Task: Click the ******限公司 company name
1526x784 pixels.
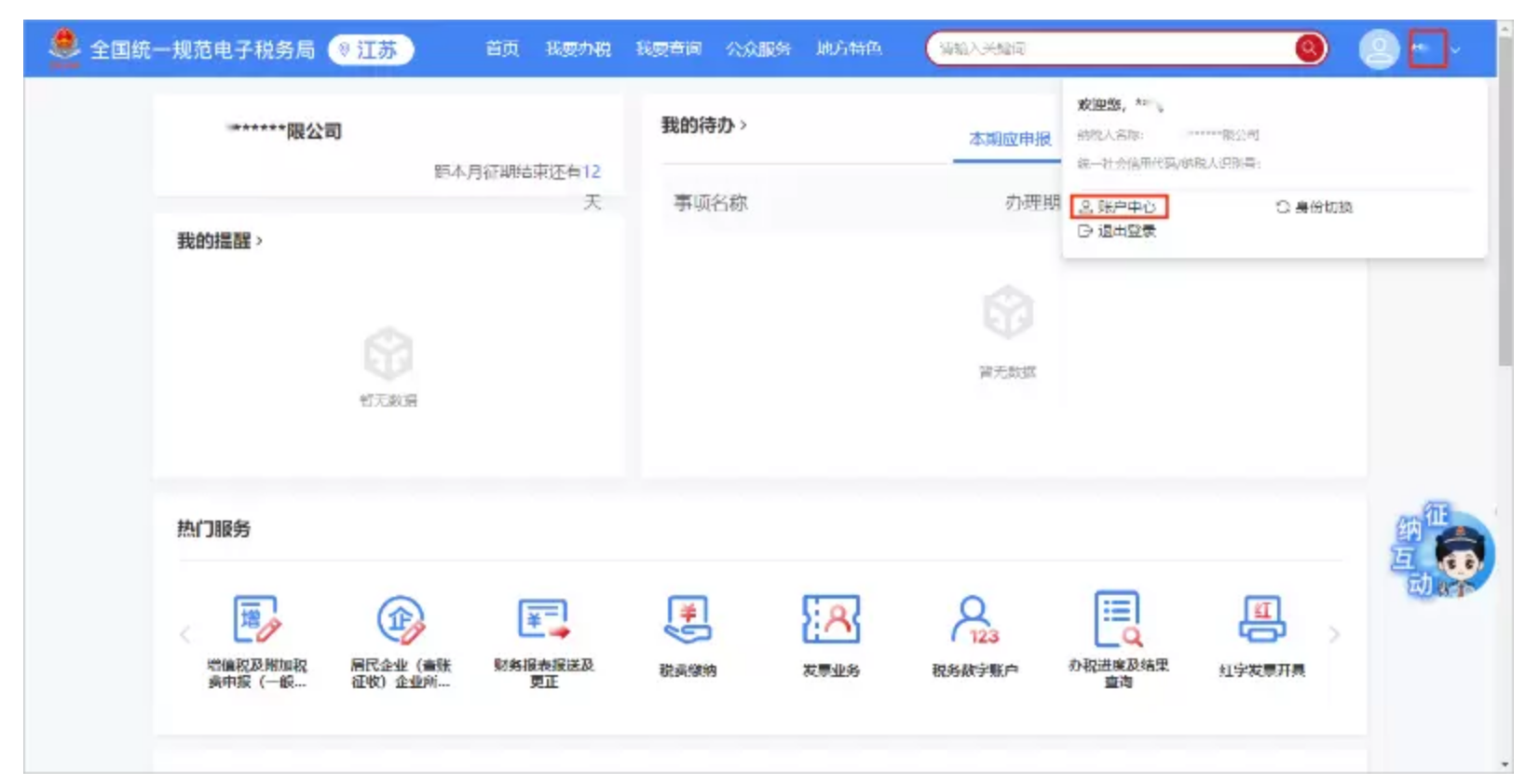Action: 285,131
